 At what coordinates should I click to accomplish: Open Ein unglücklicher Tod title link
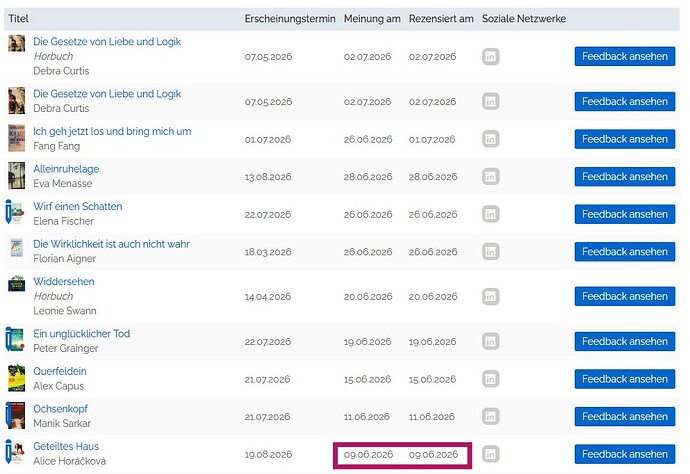(x=81, y=334)
